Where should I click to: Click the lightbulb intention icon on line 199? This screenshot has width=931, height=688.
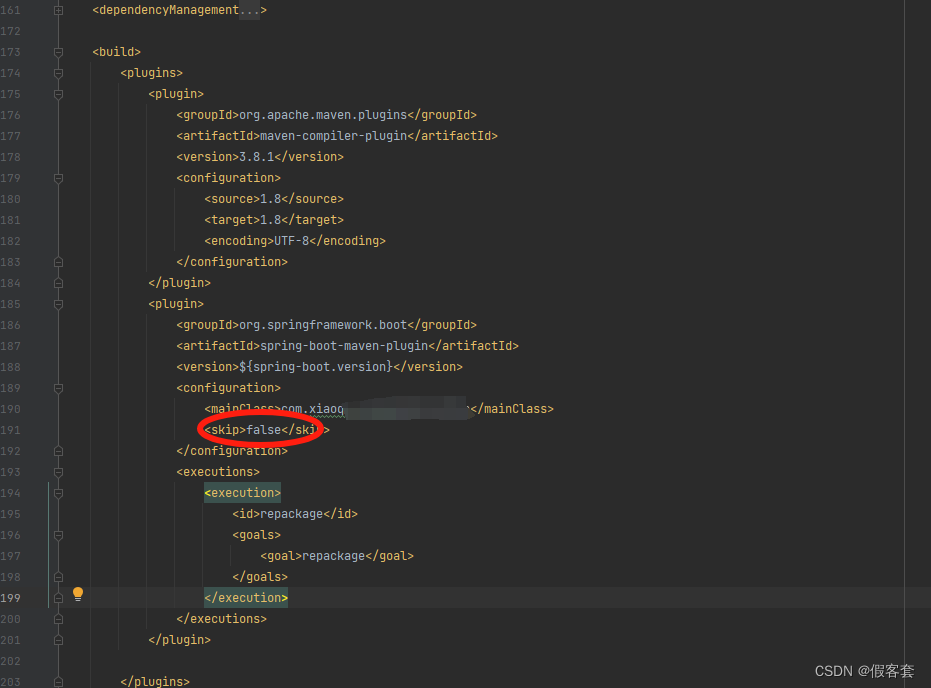pyautogui.click(x=78, y=593)
